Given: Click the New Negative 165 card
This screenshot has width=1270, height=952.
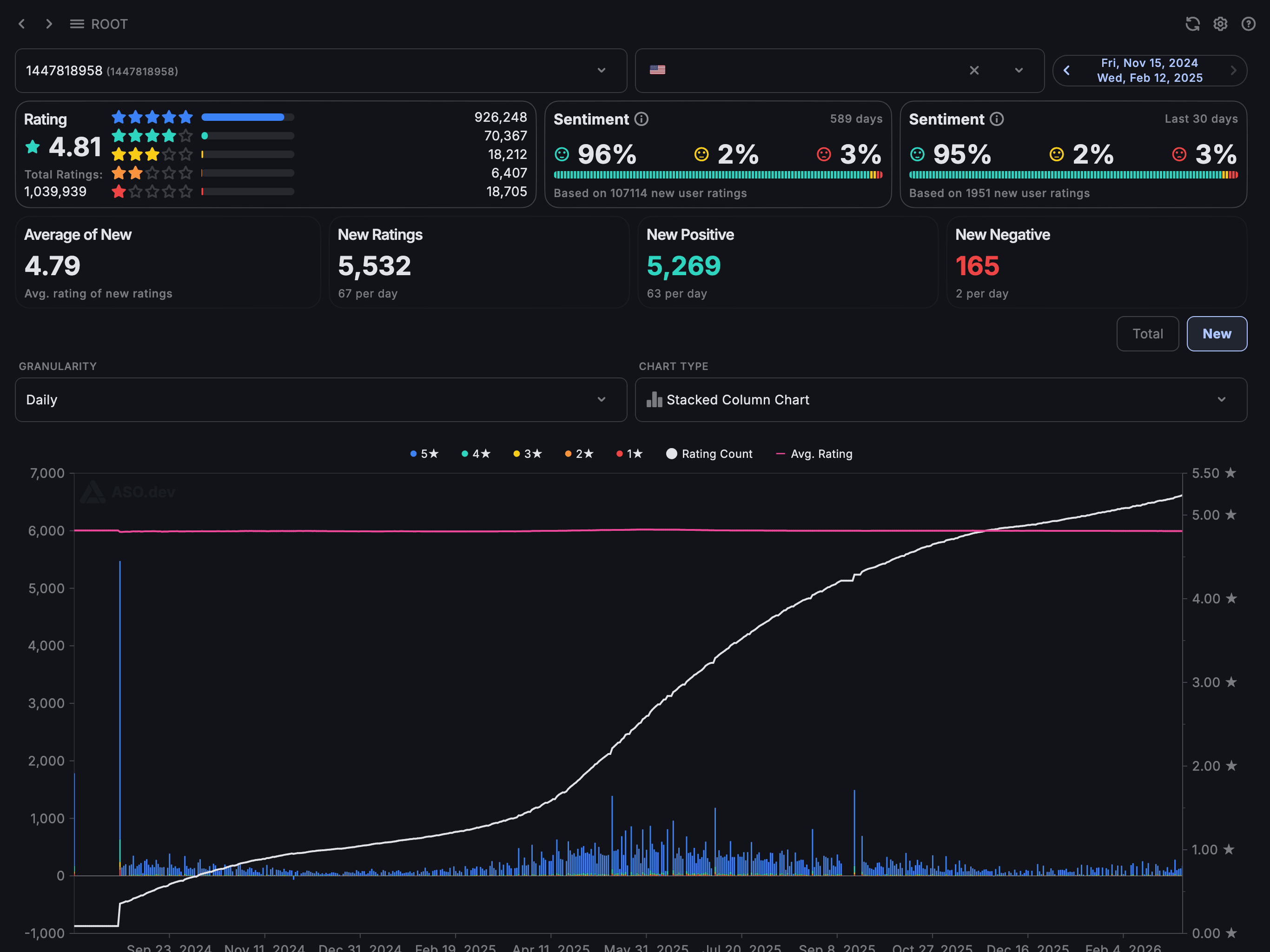Looking at the screenshot, I should (1097, 262).
